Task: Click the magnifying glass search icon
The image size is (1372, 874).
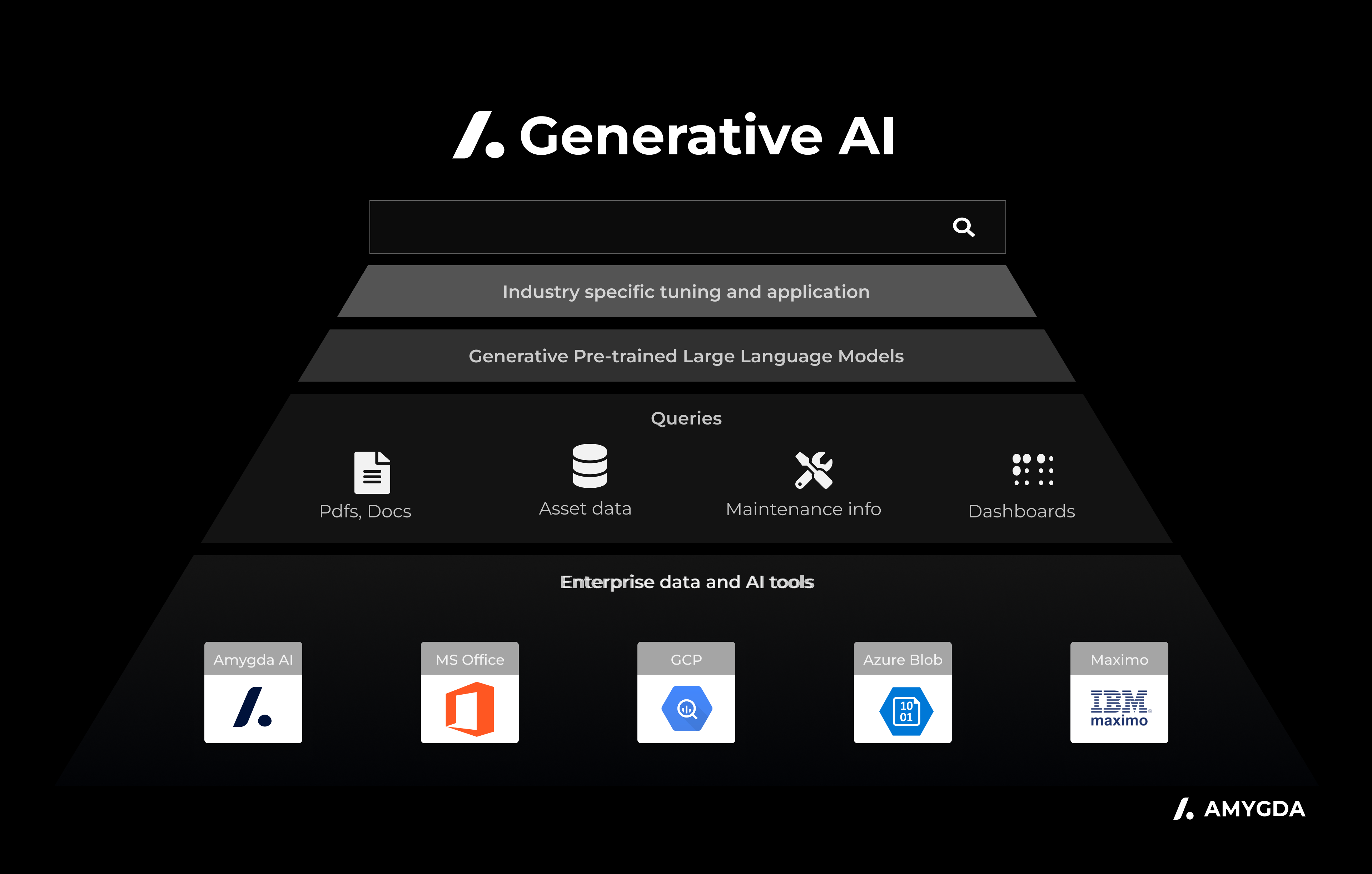Action: [964, 227]
